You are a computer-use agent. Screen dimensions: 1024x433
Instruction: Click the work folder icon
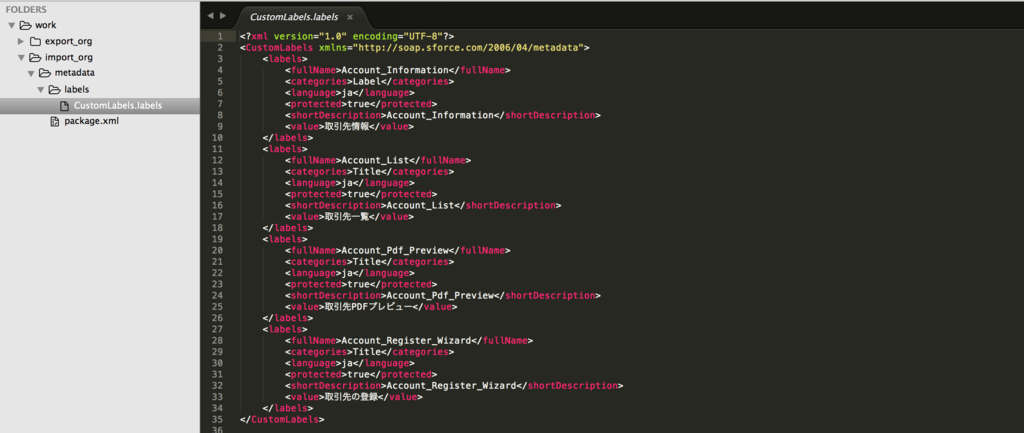(x=25, y=25)
